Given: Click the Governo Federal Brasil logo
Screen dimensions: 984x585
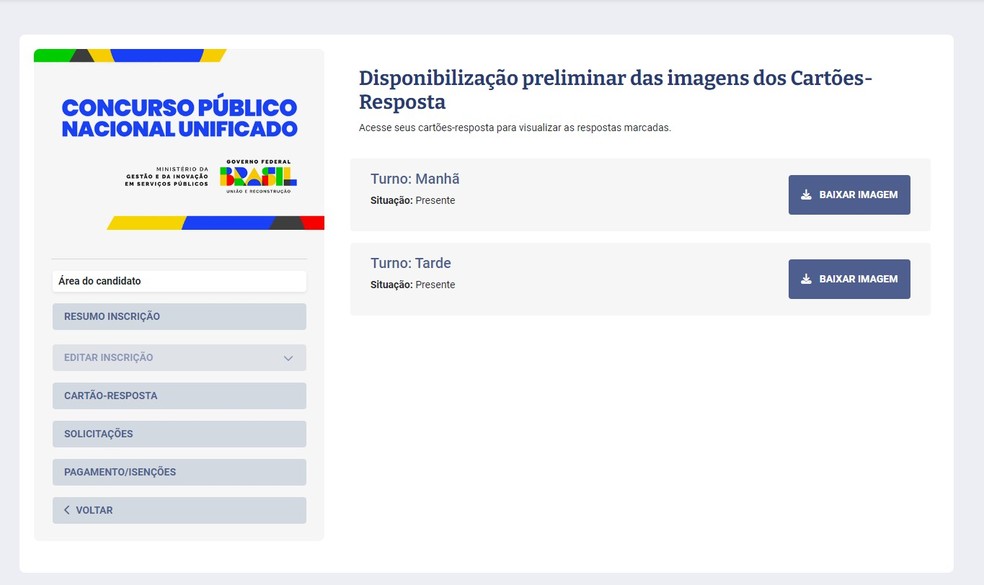Looking at the screenshot, I should pyautogui.click(x=258, y=176).
